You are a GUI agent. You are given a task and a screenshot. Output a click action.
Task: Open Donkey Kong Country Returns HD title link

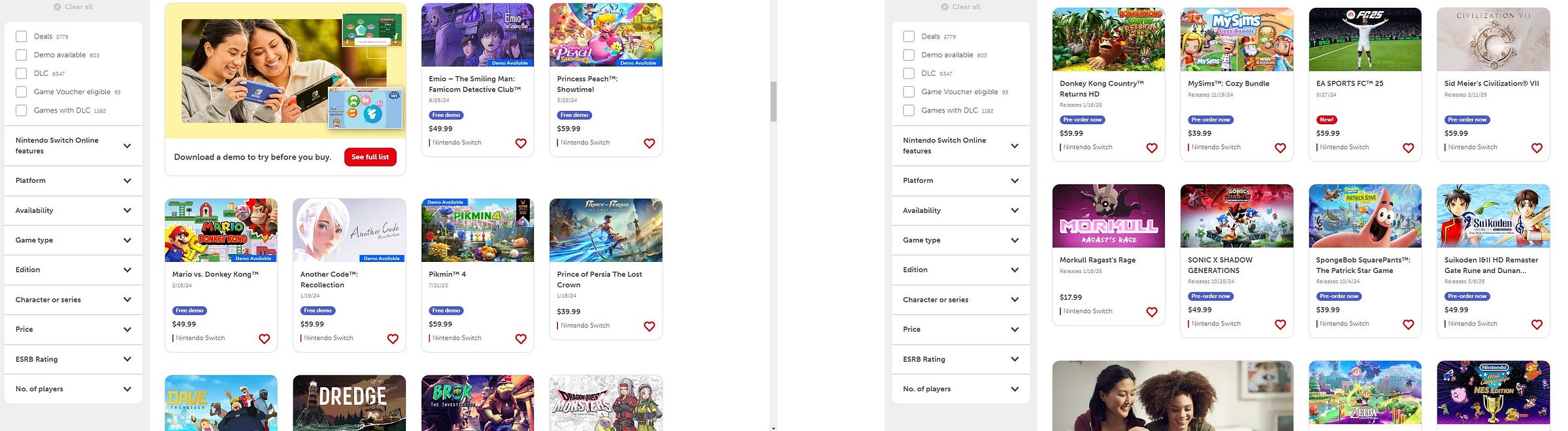click(x=1102, y=89)
